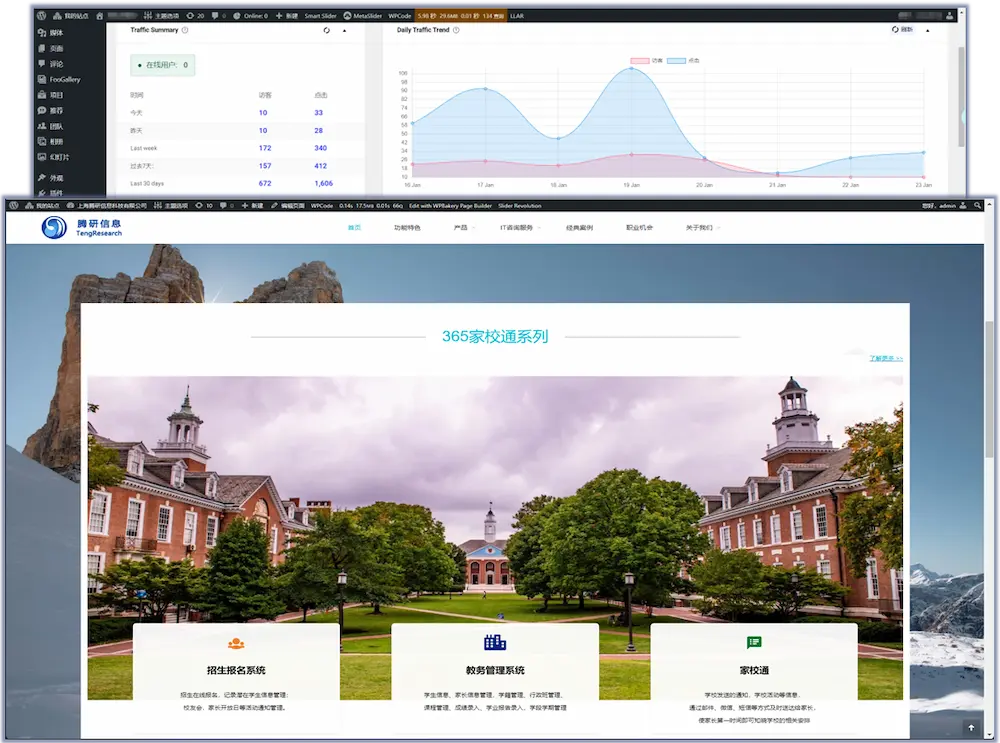Click the blue 教务管理系统 building icon
Image resolution: width=1000 pixels, height=743 pixels.
pyautogui.click(x=494, y=642)
